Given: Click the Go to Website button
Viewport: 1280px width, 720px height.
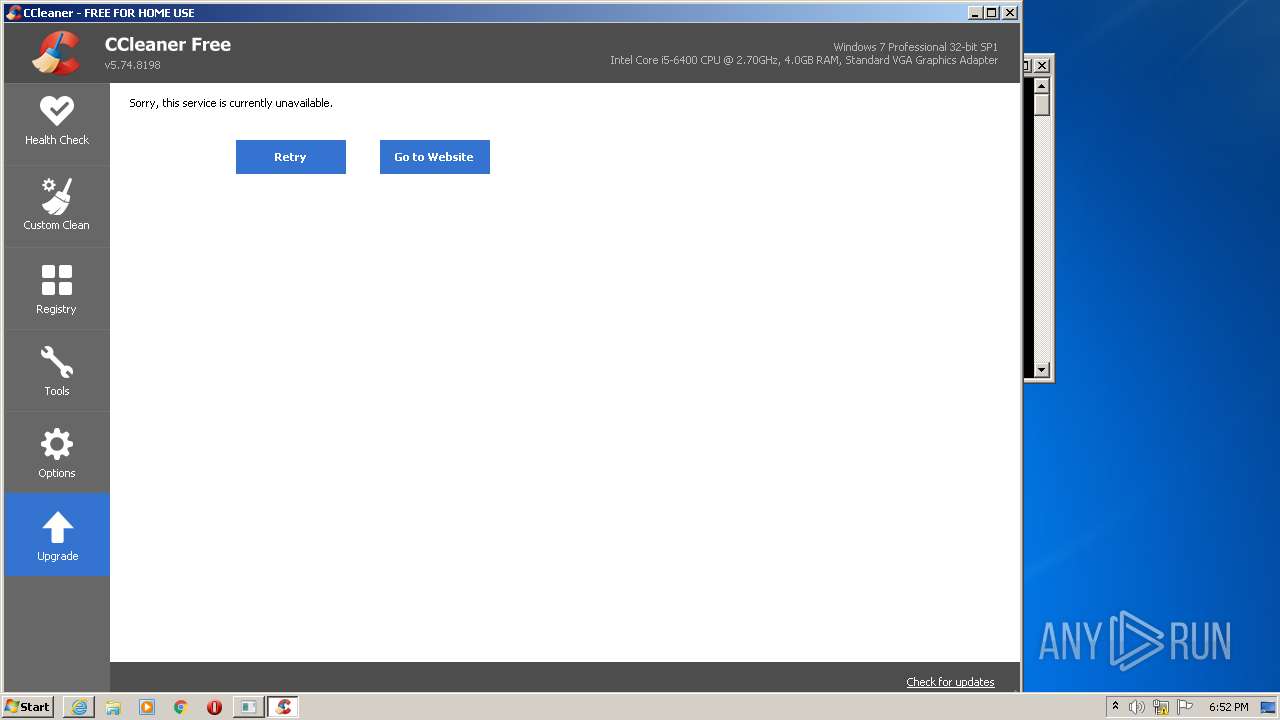Looking at the screenshot, I should coord(435,157).
